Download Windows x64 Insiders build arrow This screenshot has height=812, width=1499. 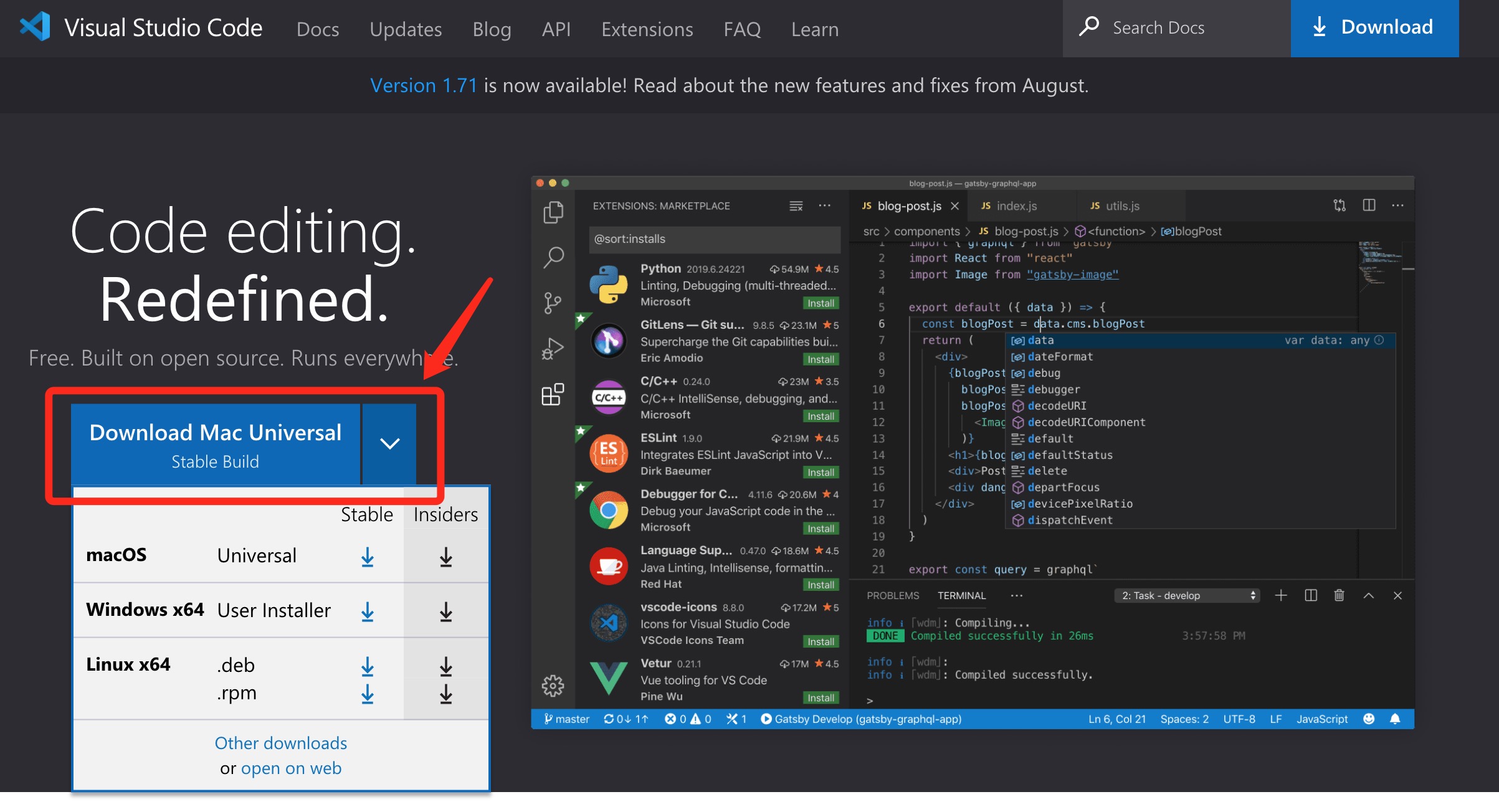[x=445, y=611]
